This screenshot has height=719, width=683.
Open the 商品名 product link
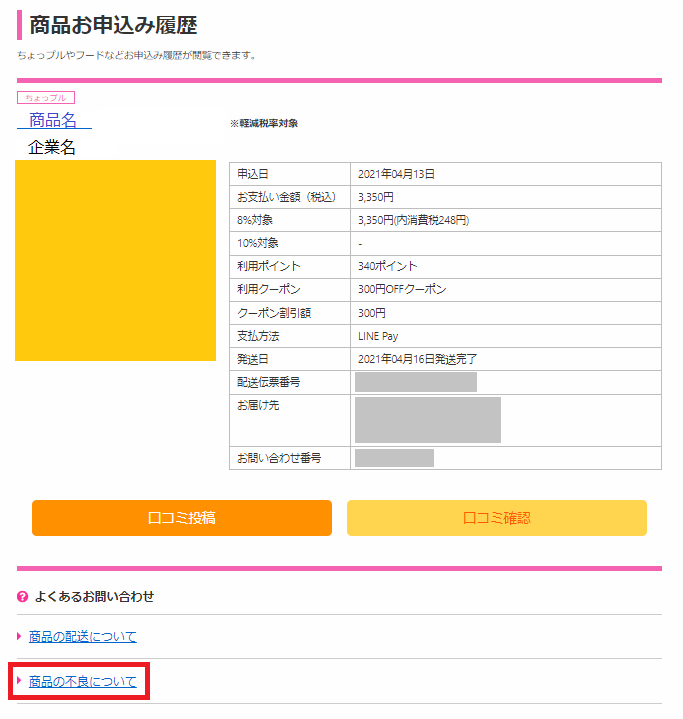click(53, 120)
